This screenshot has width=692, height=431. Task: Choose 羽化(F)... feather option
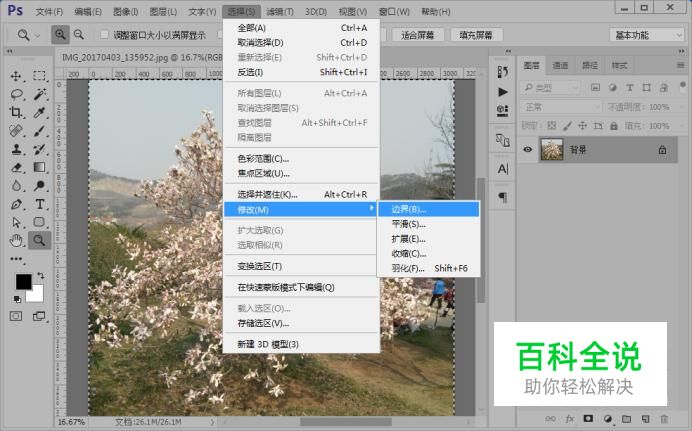point(429,268)
